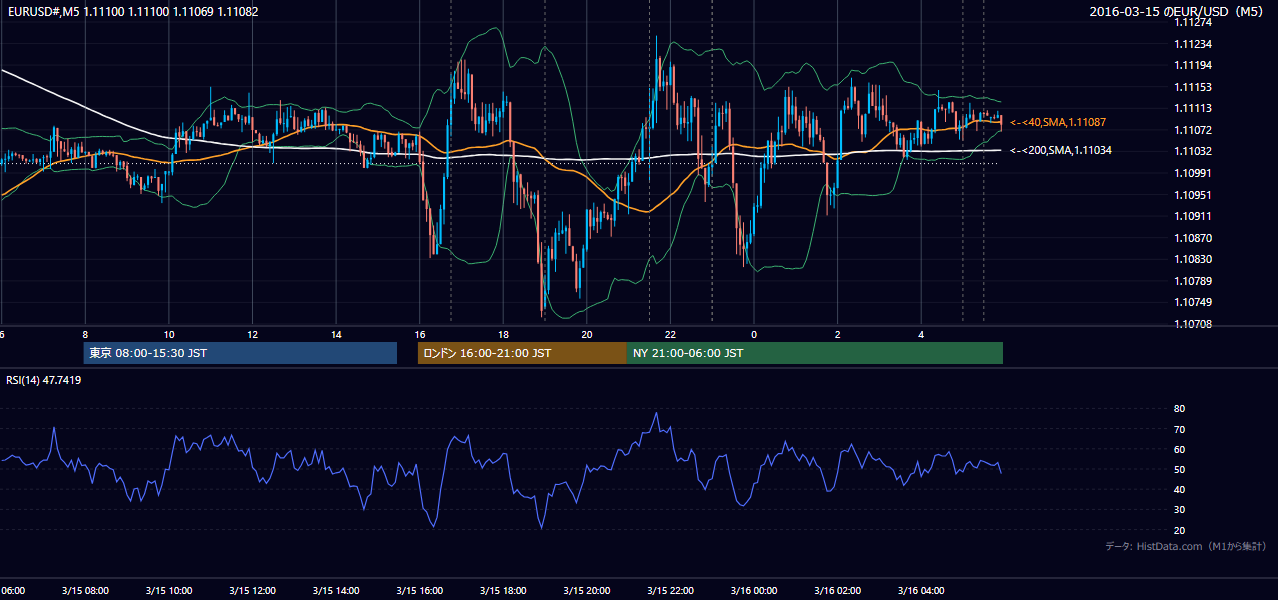This screenshot has height=600, width=1278.
Task: Click the London 16:00-21:00 JST session bar
Action: coord(522,353)
